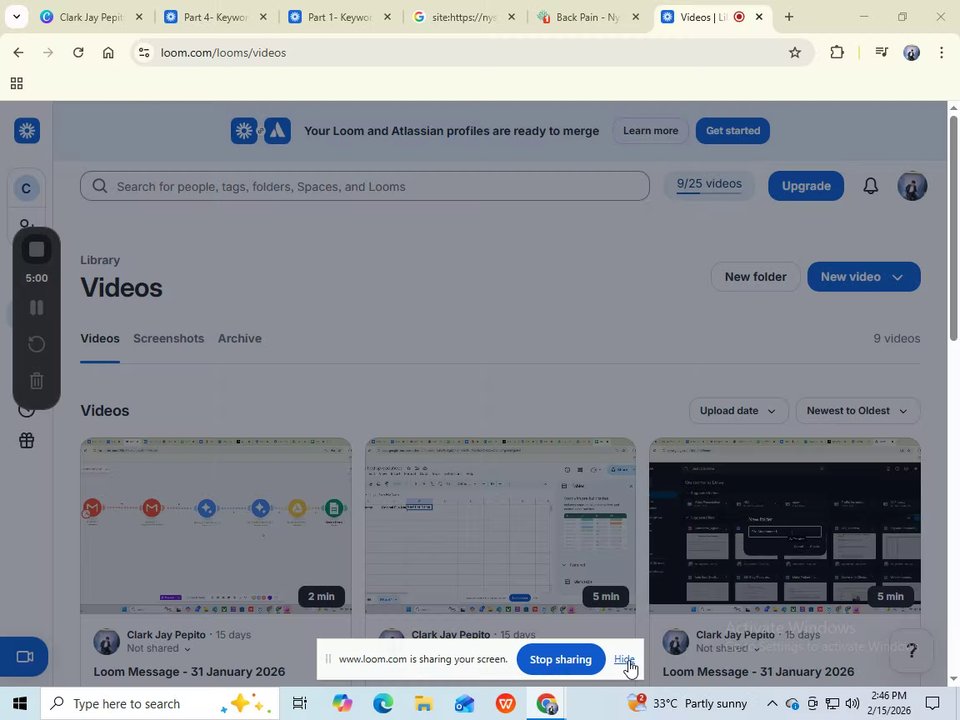Open notifications via the bell icon
The image size is (960, 720).
pos(871,186)
